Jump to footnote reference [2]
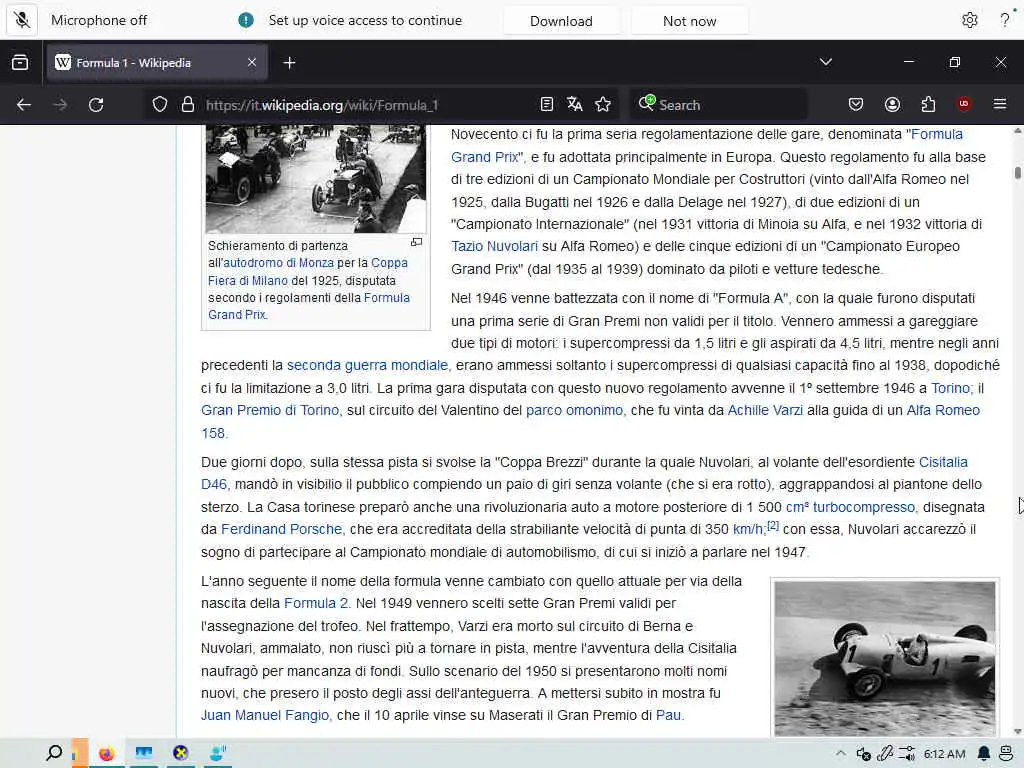The height and width of the screenshot is (768, 1024). pyautogui.click(x=773, y=525)
